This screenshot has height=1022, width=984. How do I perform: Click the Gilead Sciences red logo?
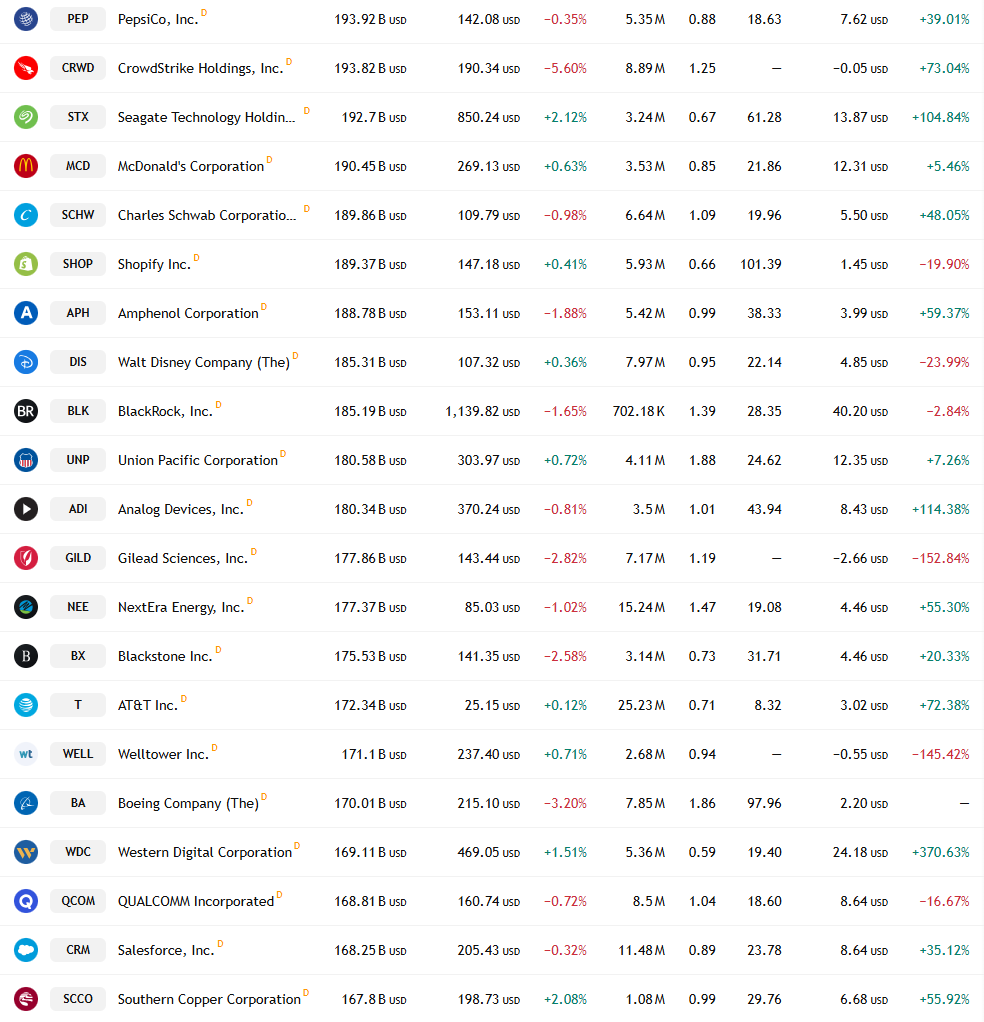[26, 558]
